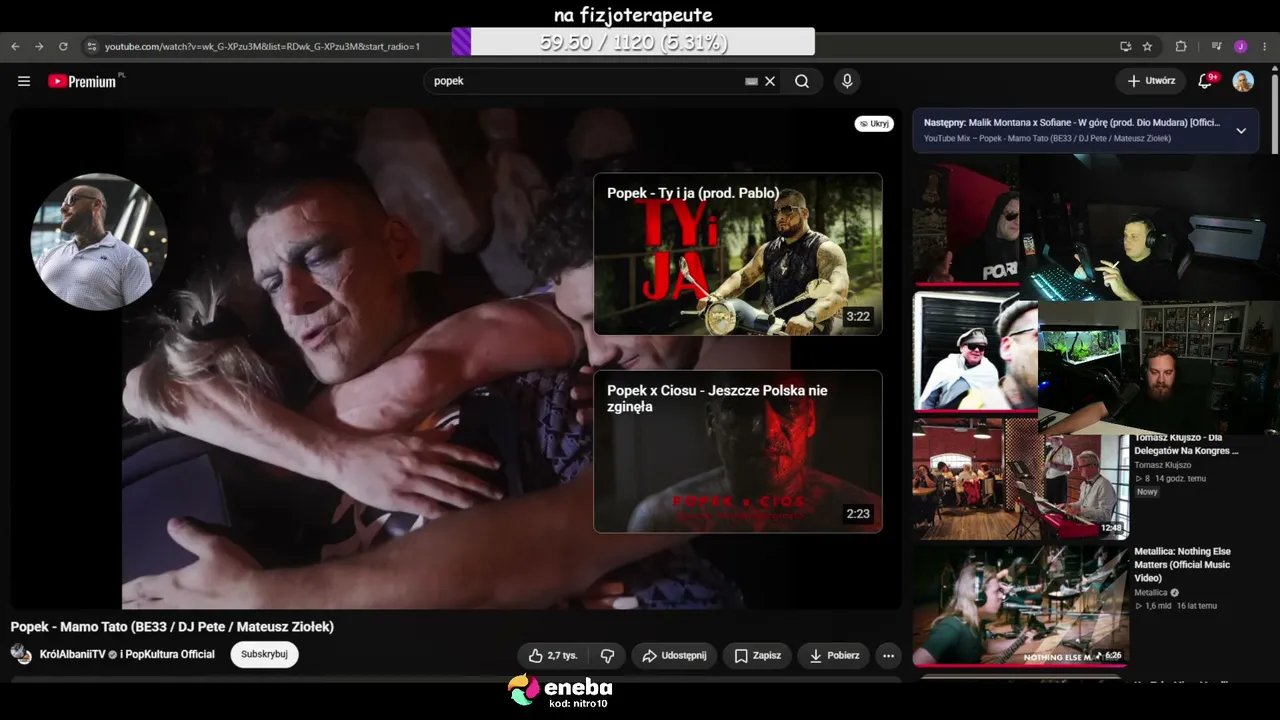
Task: Expand the YouTube Mix playlist chevron
Action: pos(1241,130)
